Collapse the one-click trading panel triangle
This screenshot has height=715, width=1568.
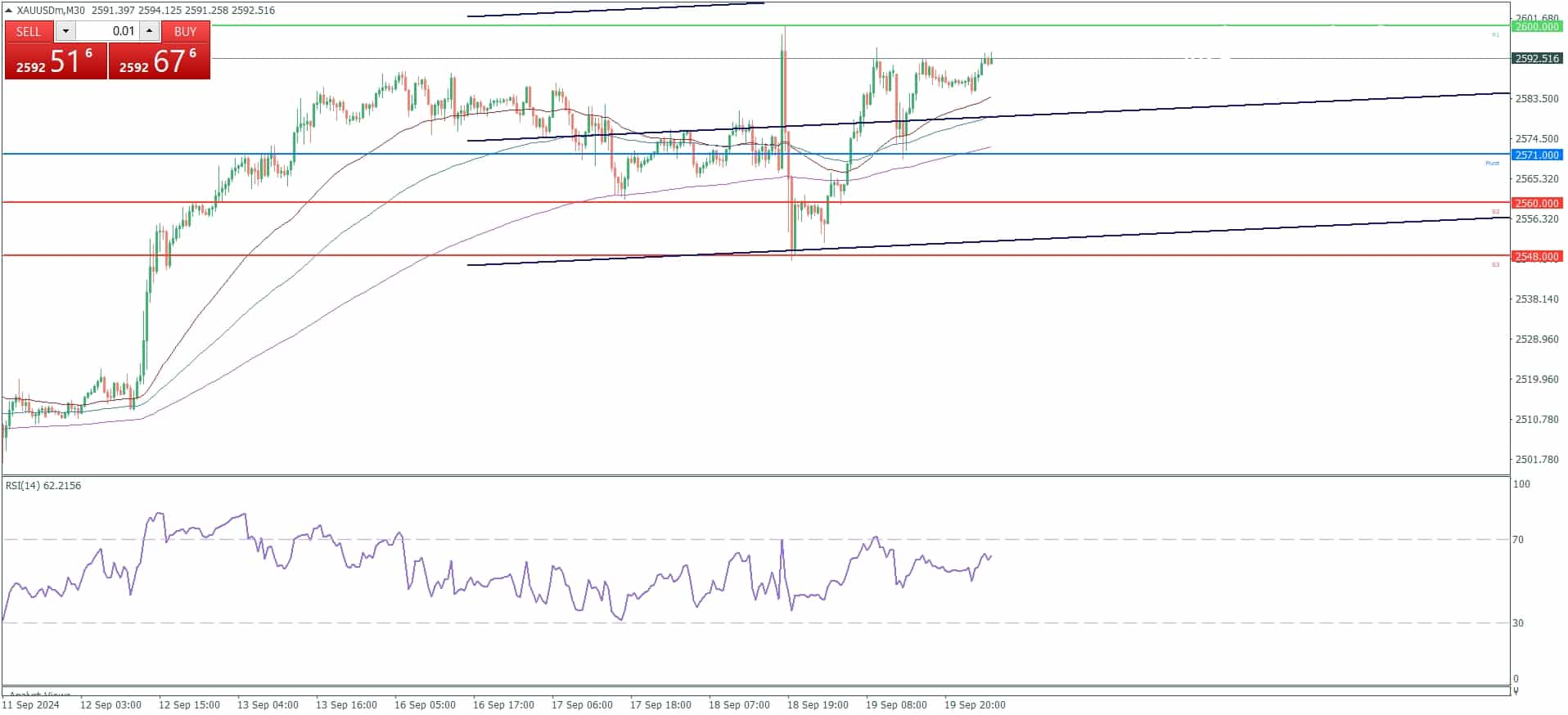(9, 11)
